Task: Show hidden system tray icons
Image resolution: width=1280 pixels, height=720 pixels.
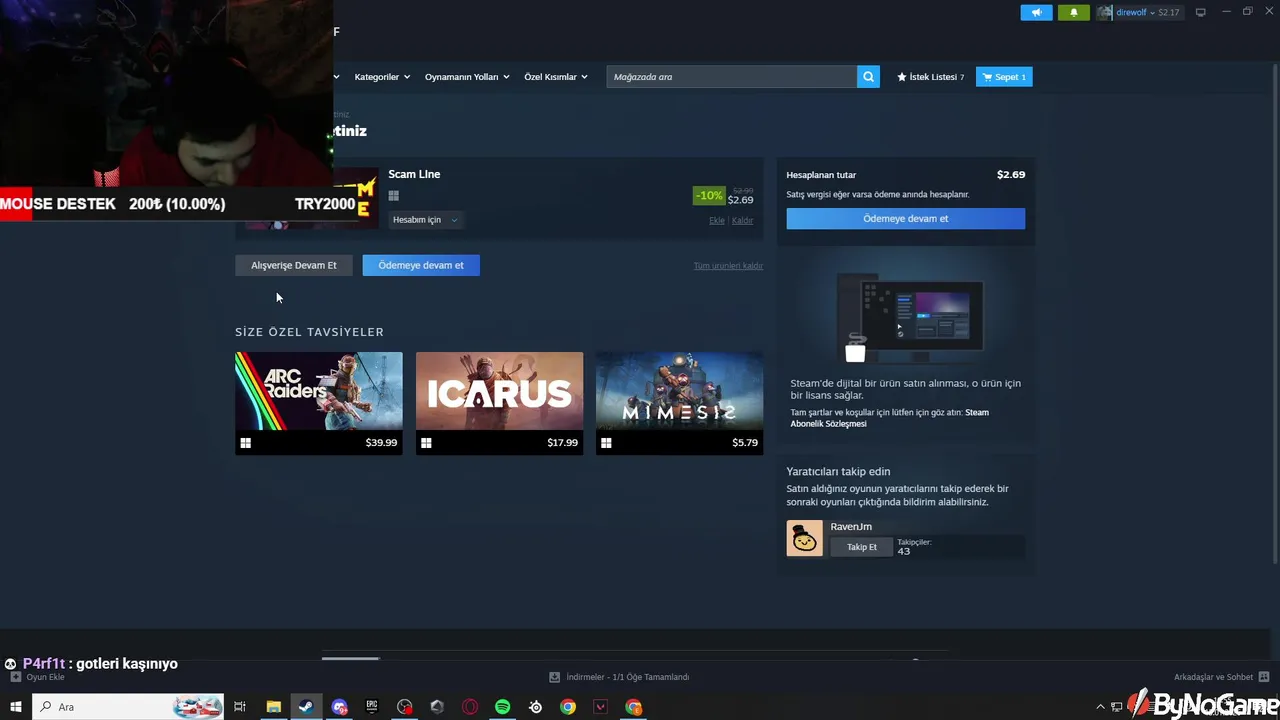Action: 1101,707
